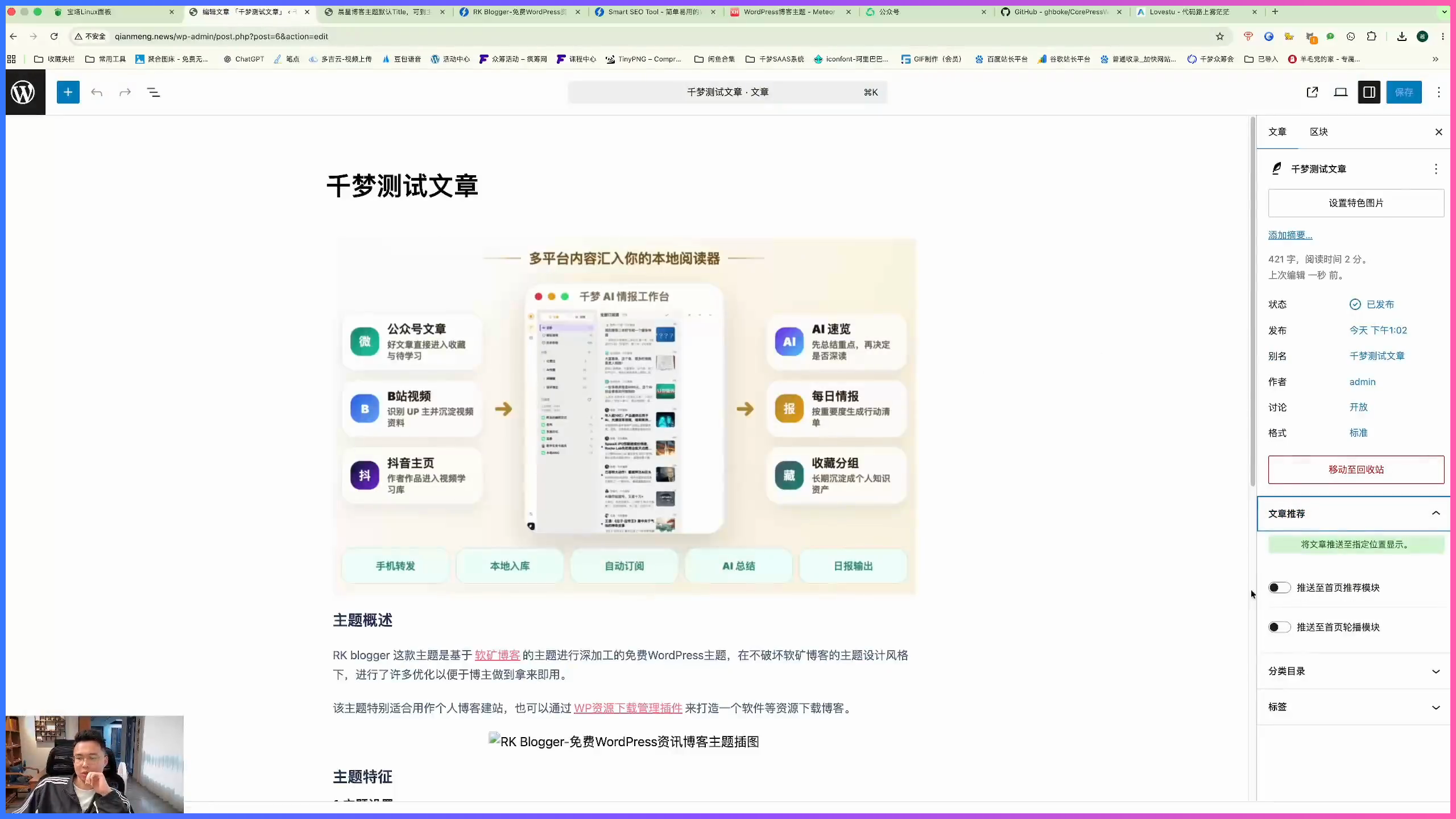Switch to the RK Blogger browser tab

(520, 11)
